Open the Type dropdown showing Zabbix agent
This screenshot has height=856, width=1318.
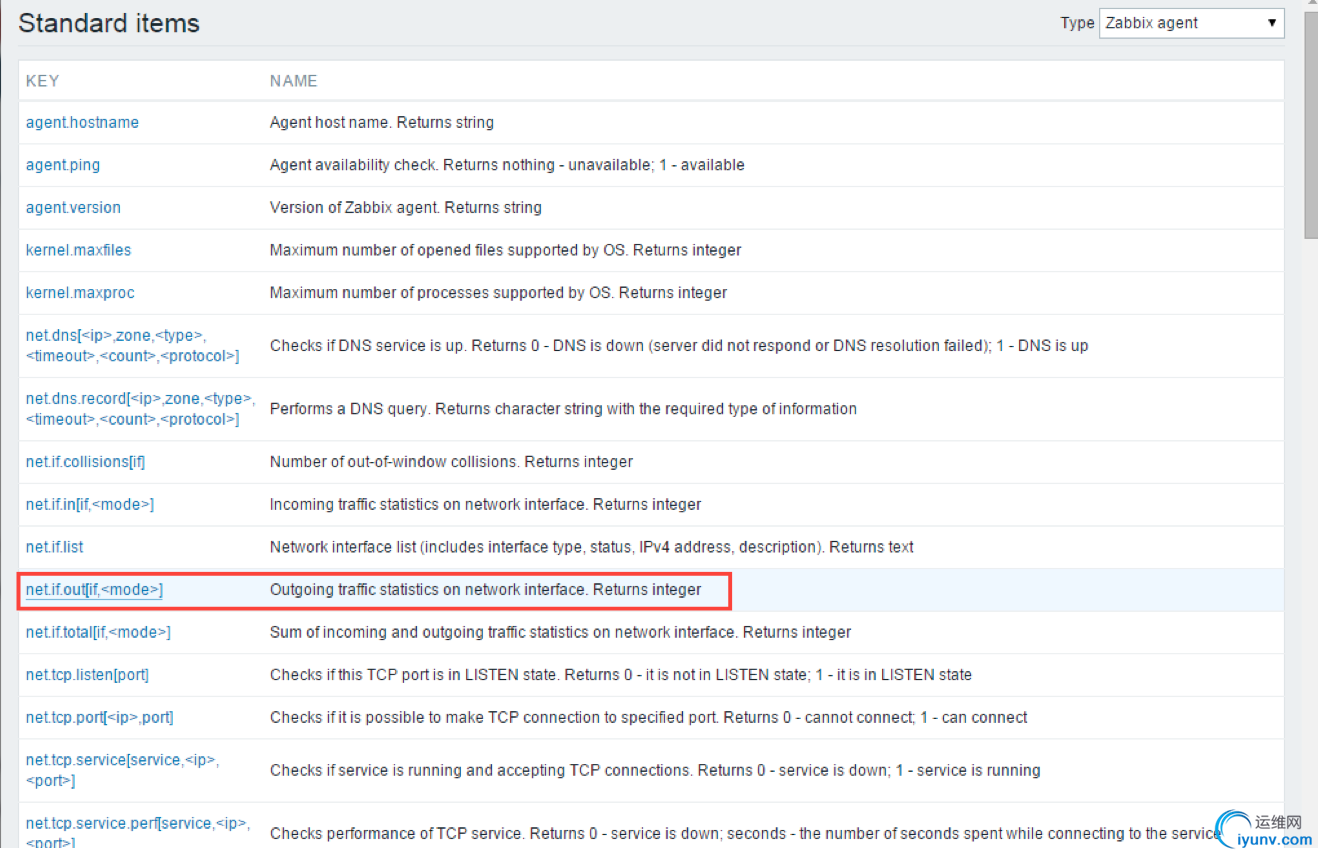click(1190, 23)
